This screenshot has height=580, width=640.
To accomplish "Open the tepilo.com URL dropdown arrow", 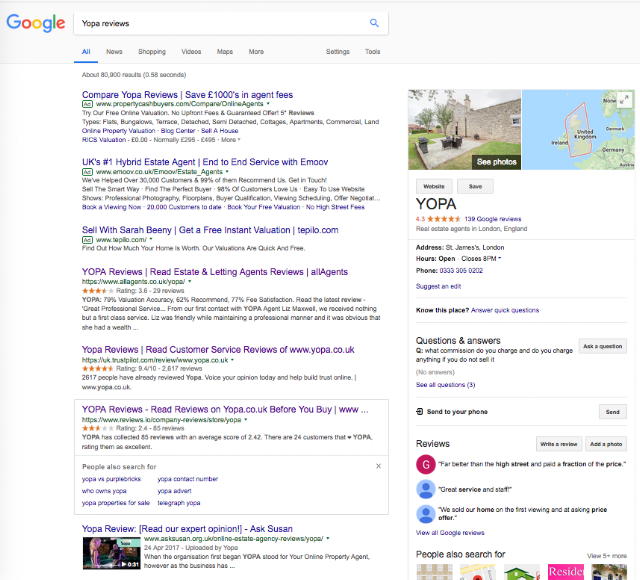I will click(x=151, y=239).
